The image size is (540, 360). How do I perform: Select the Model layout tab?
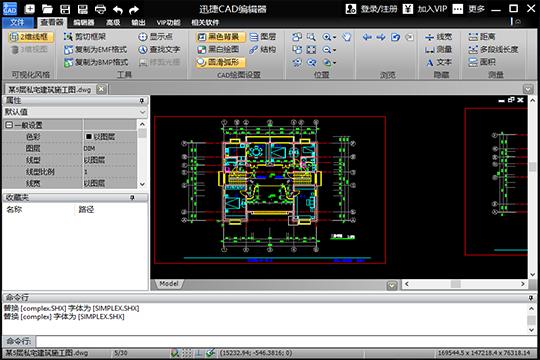click(x=168, y=284)
